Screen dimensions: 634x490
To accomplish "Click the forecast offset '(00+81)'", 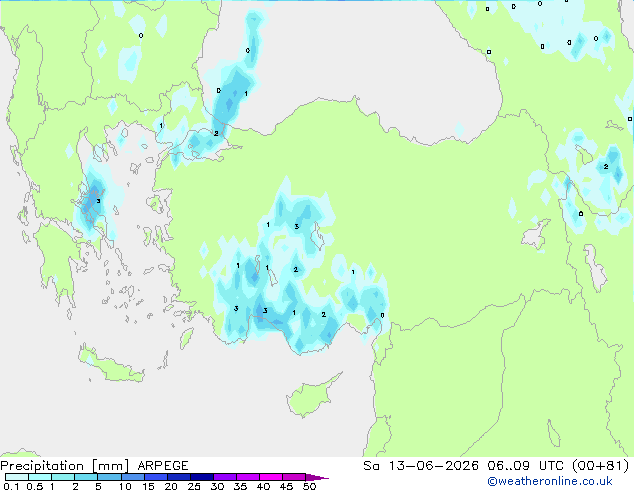I will click(601, 466).
